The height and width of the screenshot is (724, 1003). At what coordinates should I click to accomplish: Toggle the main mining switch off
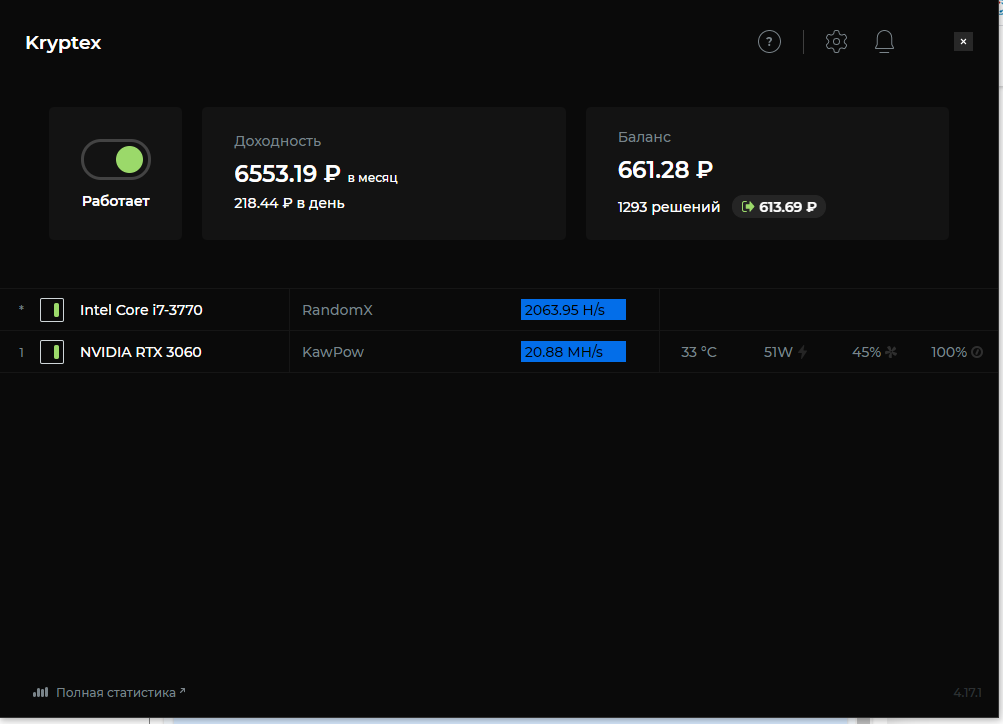116,159
